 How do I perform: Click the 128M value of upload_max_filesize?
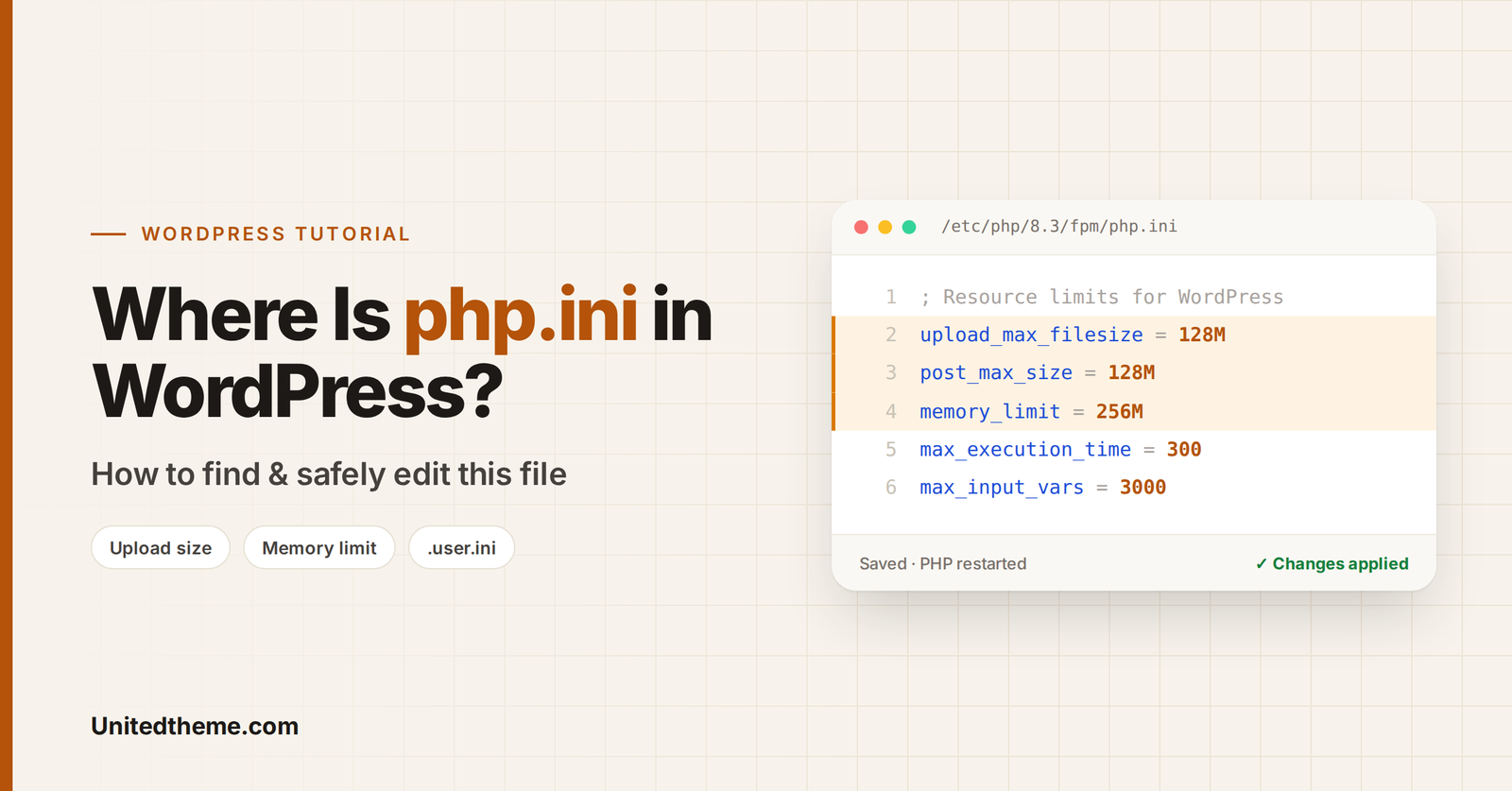click(x=1202, y=335)
